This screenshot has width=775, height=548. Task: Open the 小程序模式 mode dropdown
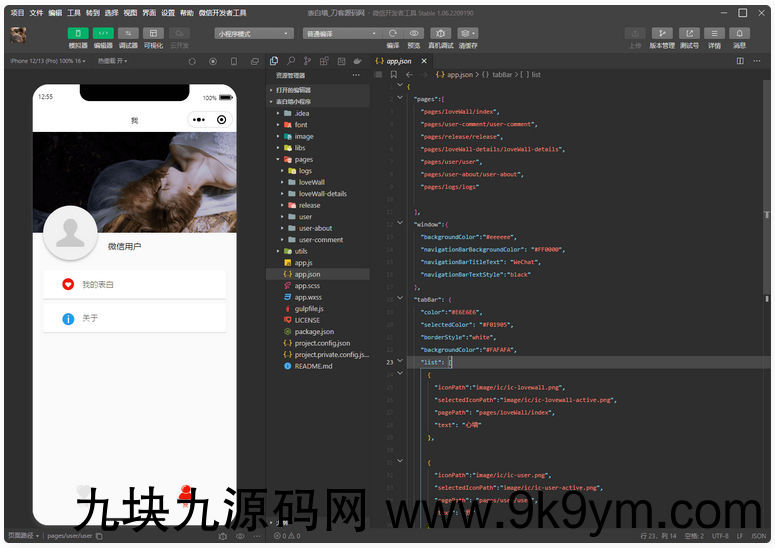[x=253, y=33]
